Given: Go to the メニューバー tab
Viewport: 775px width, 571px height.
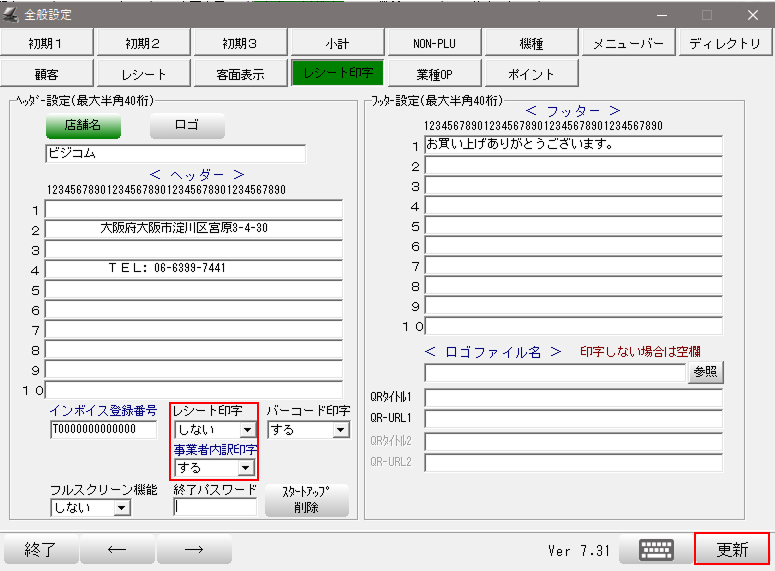Looking at the screenshot, I should (628, 43).
